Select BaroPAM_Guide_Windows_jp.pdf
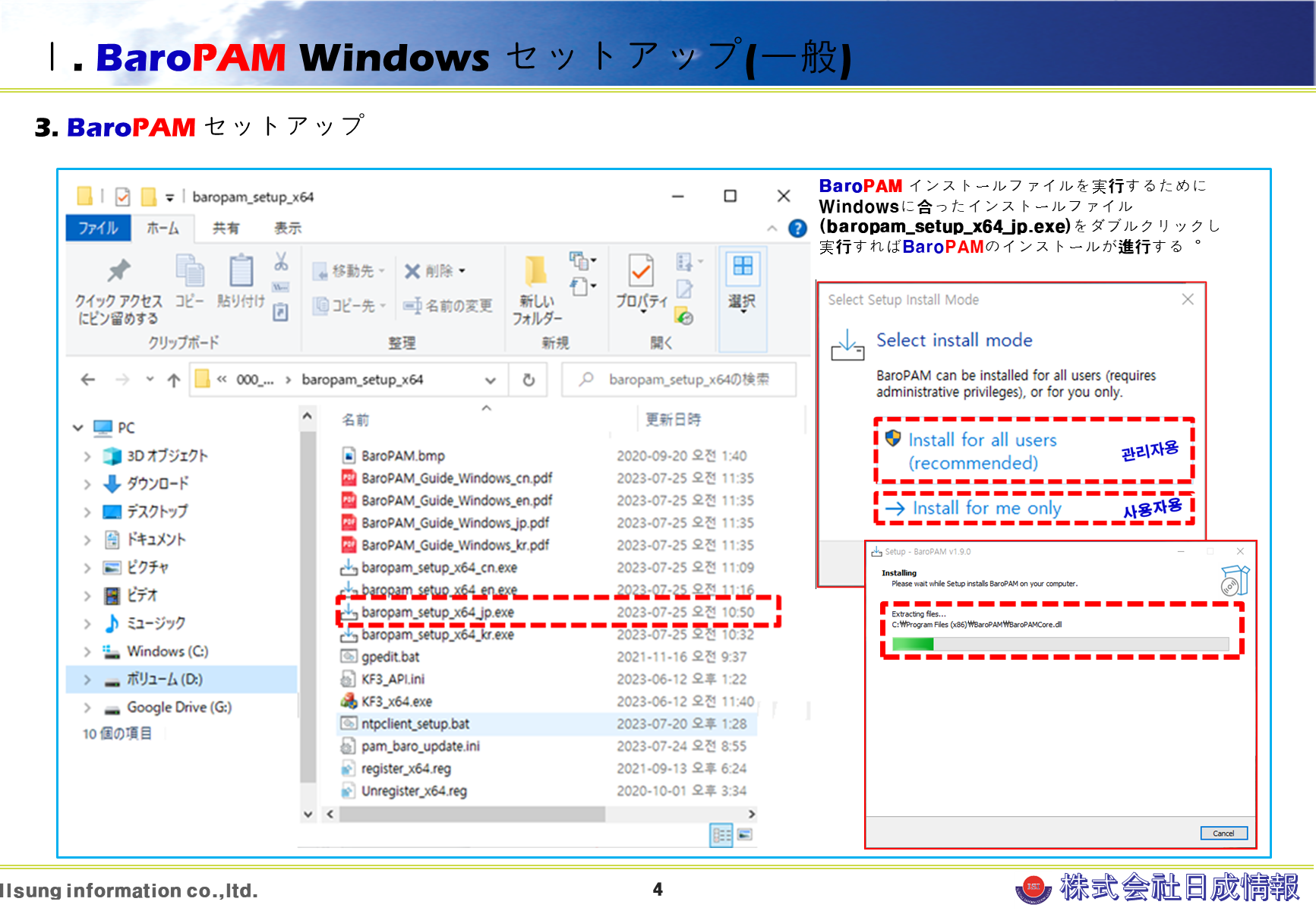This screenshot has height=911, width=1316. (445, 523)
